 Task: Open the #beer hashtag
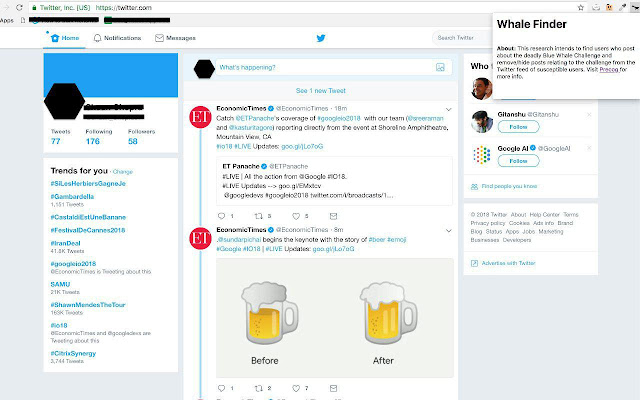(x=377, y=240)
